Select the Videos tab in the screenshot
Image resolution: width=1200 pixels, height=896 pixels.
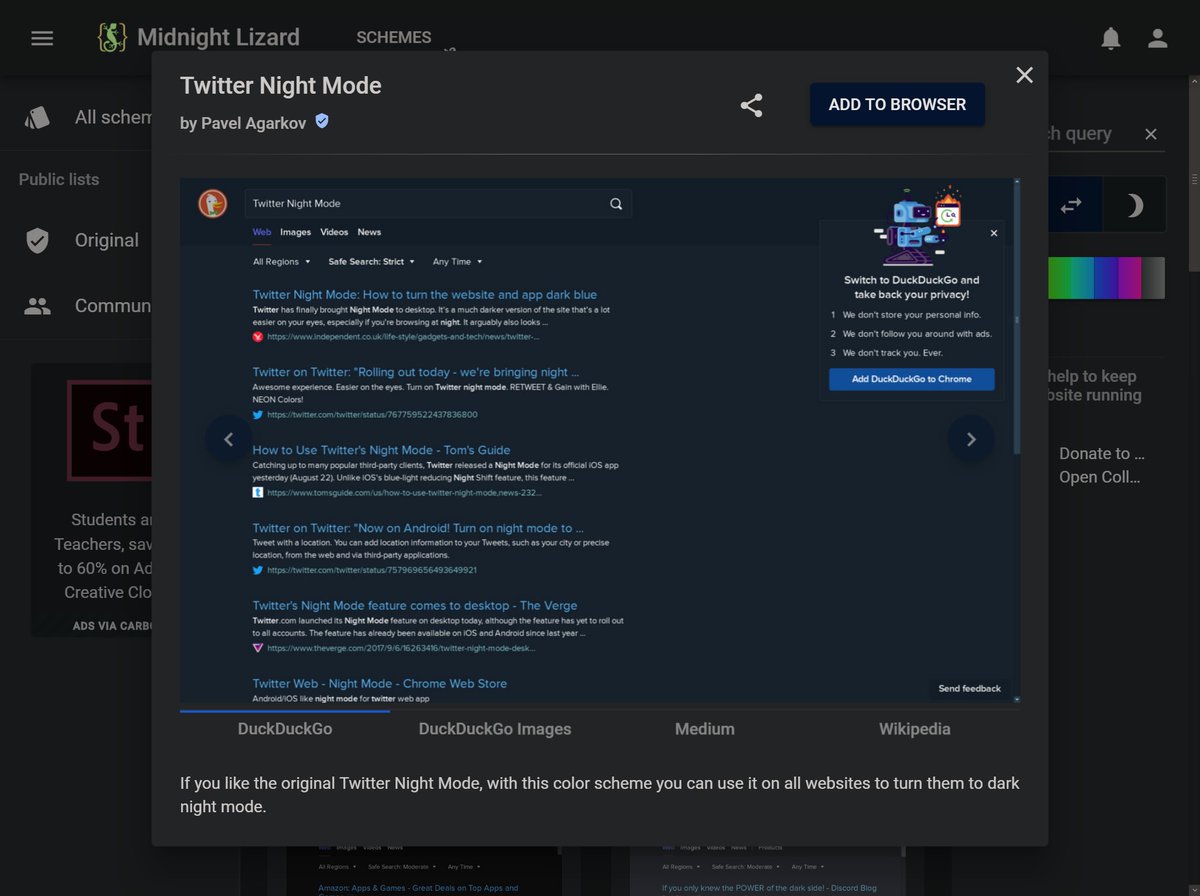[x=334, y=232]
